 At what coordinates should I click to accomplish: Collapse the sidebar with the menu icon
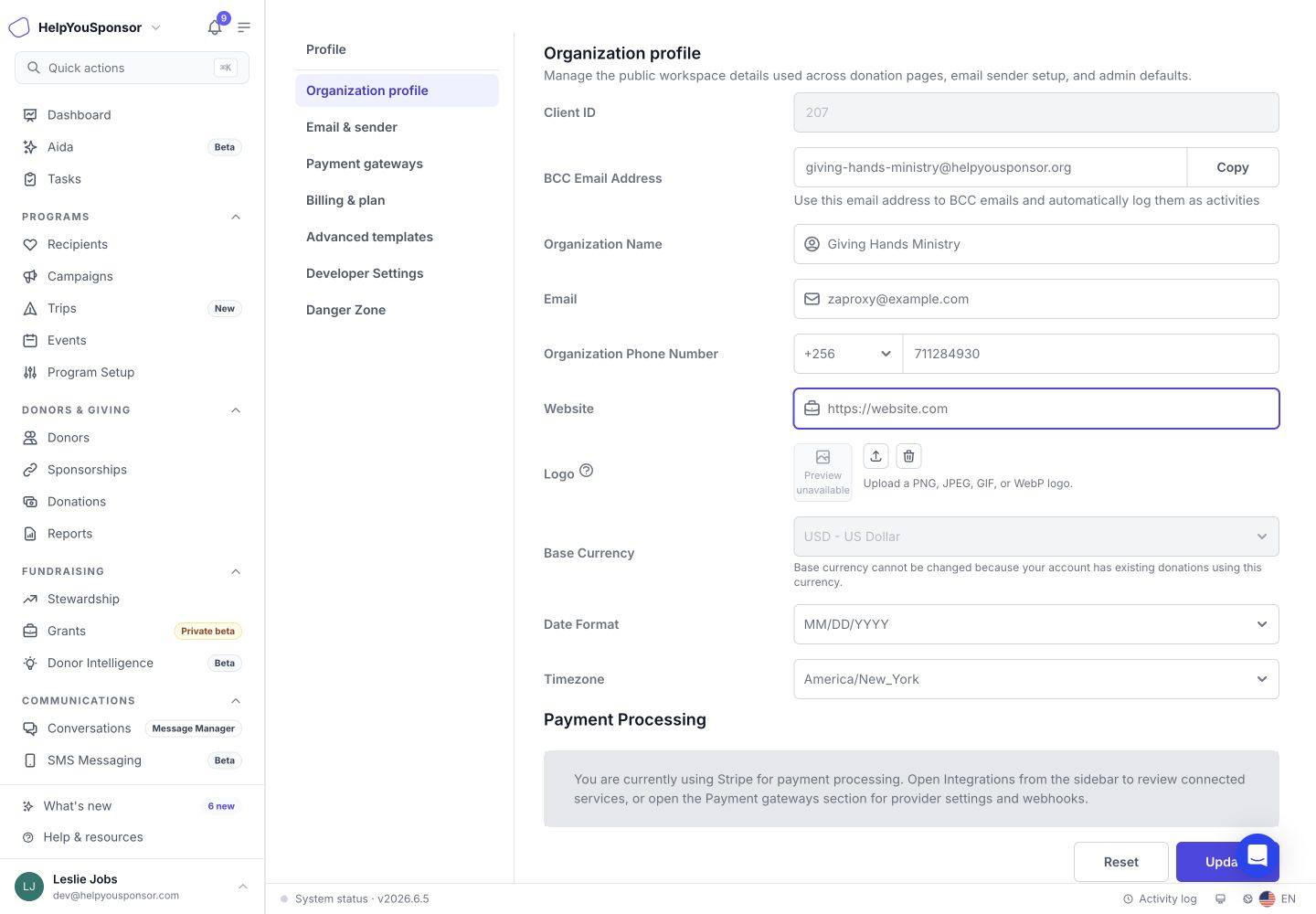(x=244, y=27)
